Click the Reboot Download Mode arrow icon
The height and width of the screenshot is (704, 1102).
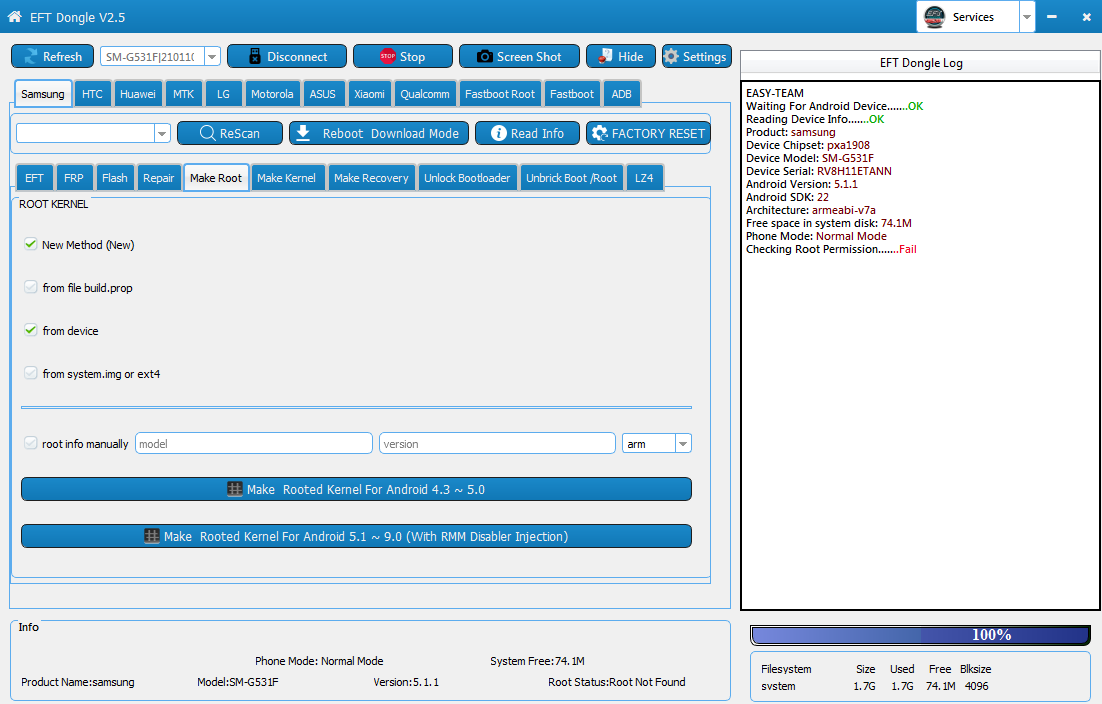[303, 133]
